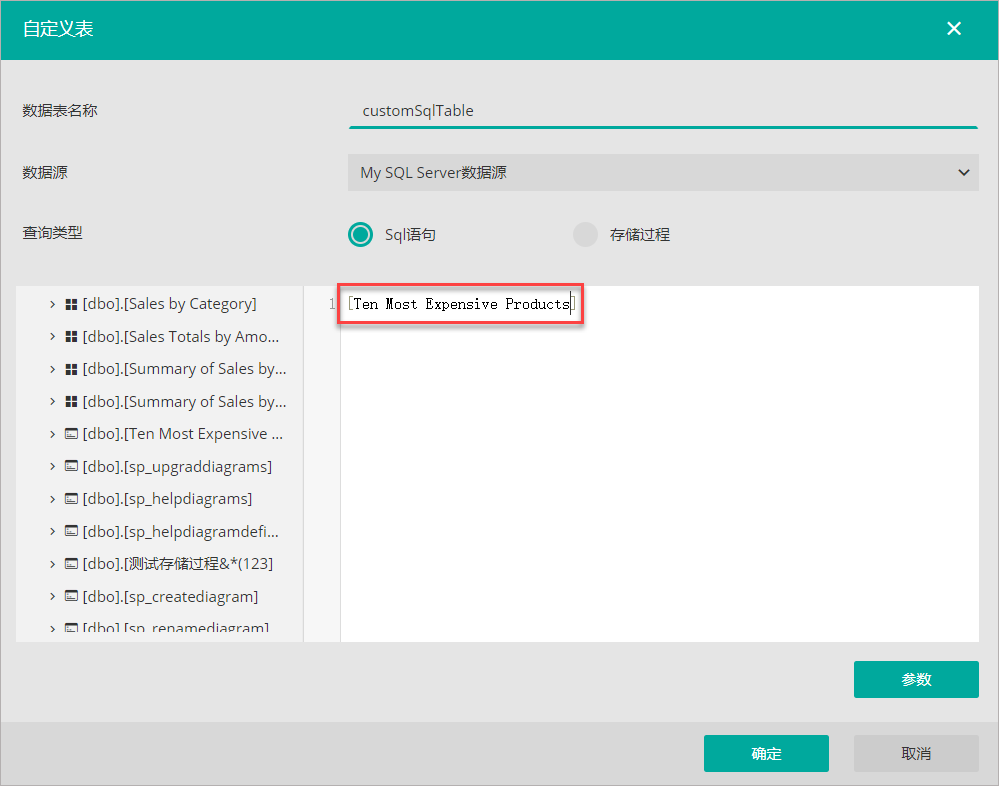Screen dimensions: 999x786
Task: Select the [dbo].[sp_upgraddiagrams] tree item label
Action: [x=177, y=467]
